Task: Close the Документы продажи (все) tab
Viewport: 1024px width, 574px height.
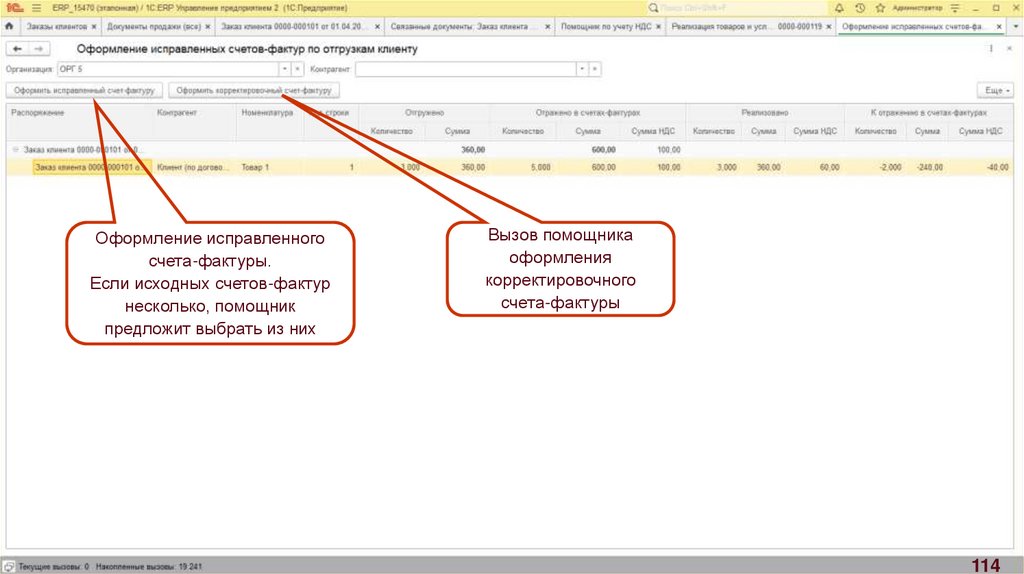Action: (x=208, y=27)
